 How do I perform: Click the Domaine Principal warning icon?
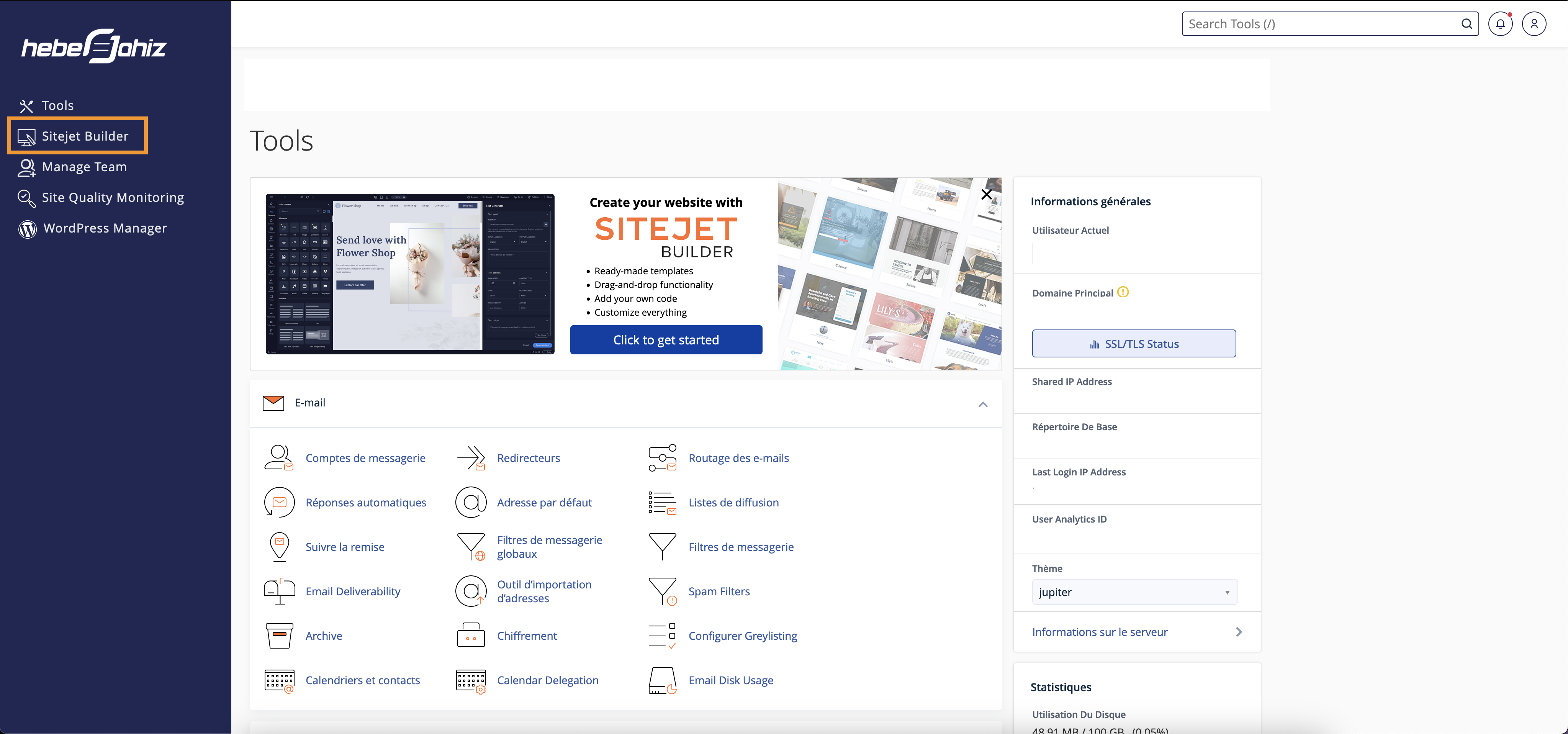(x=1123, y=292)
